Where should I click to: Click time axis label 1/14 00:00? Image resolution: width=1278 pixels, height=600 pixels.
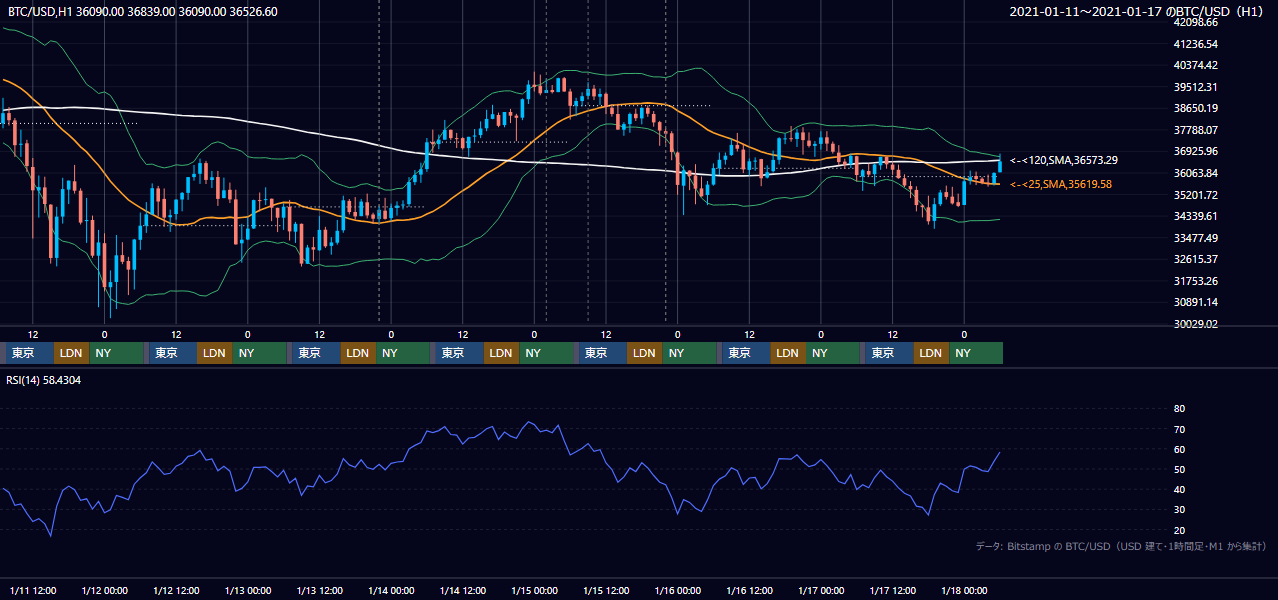click(x=392, y=590)
